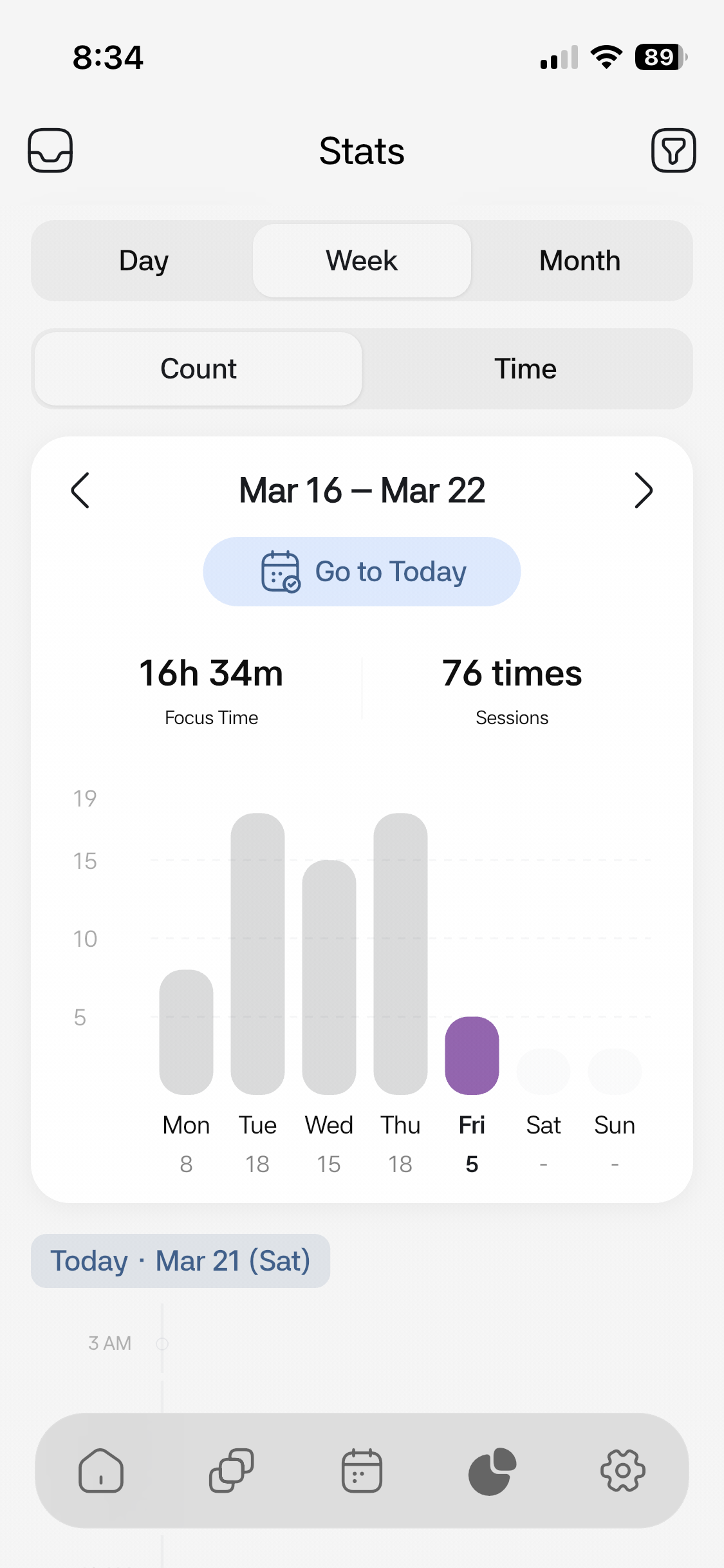Tap the Today · Mar 21 (Sat) label
Image resolution: width=724 pixels, height=1568 pixels.
[x=181, y=1261]
